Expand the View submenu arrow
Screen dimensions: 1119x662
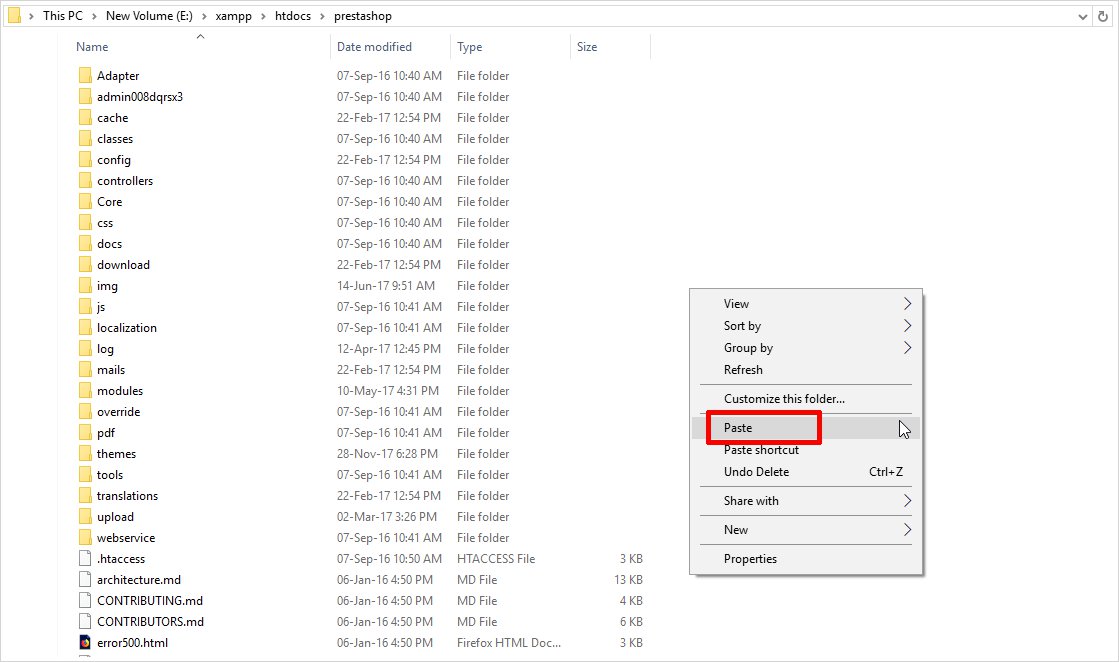[907, 304]
